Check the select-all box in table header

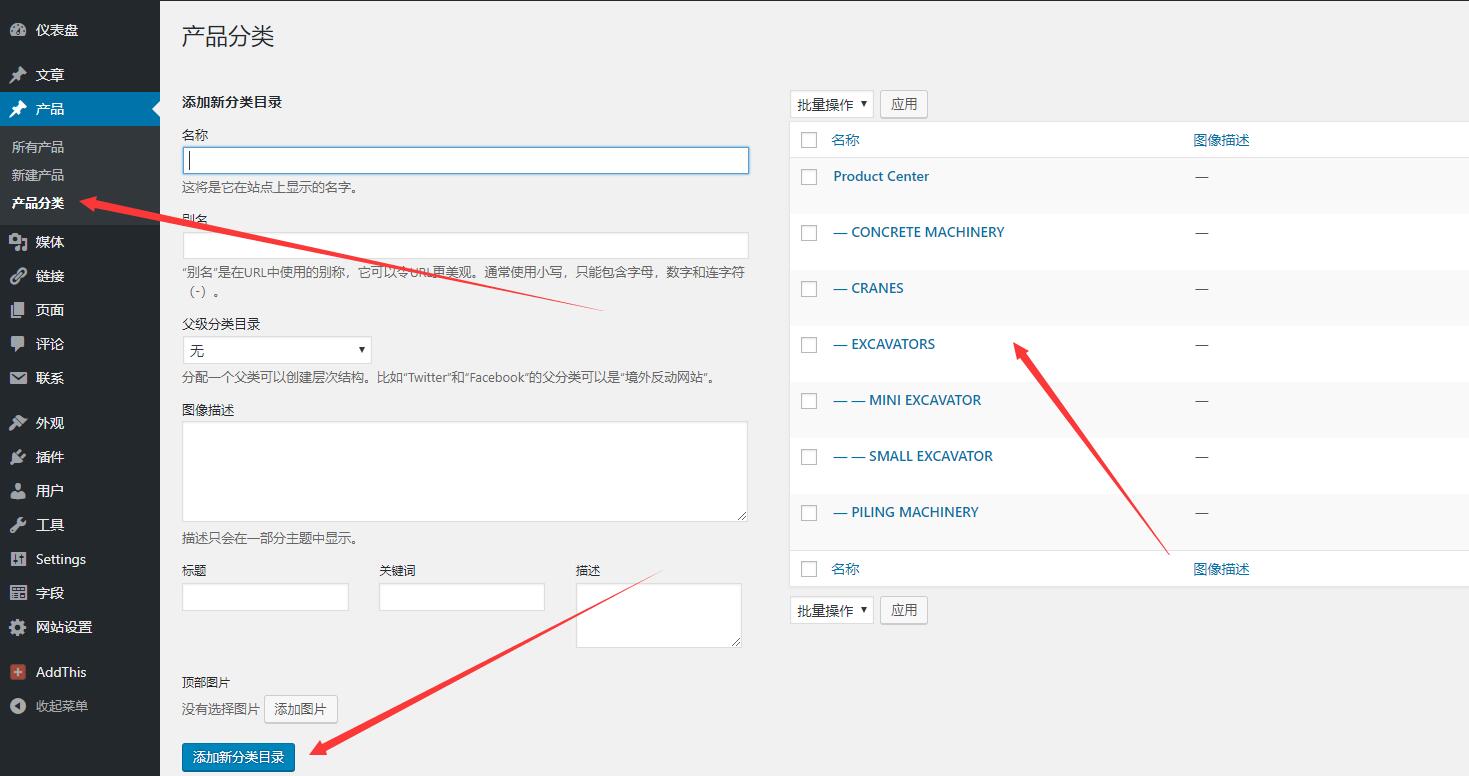coord(810,140)
